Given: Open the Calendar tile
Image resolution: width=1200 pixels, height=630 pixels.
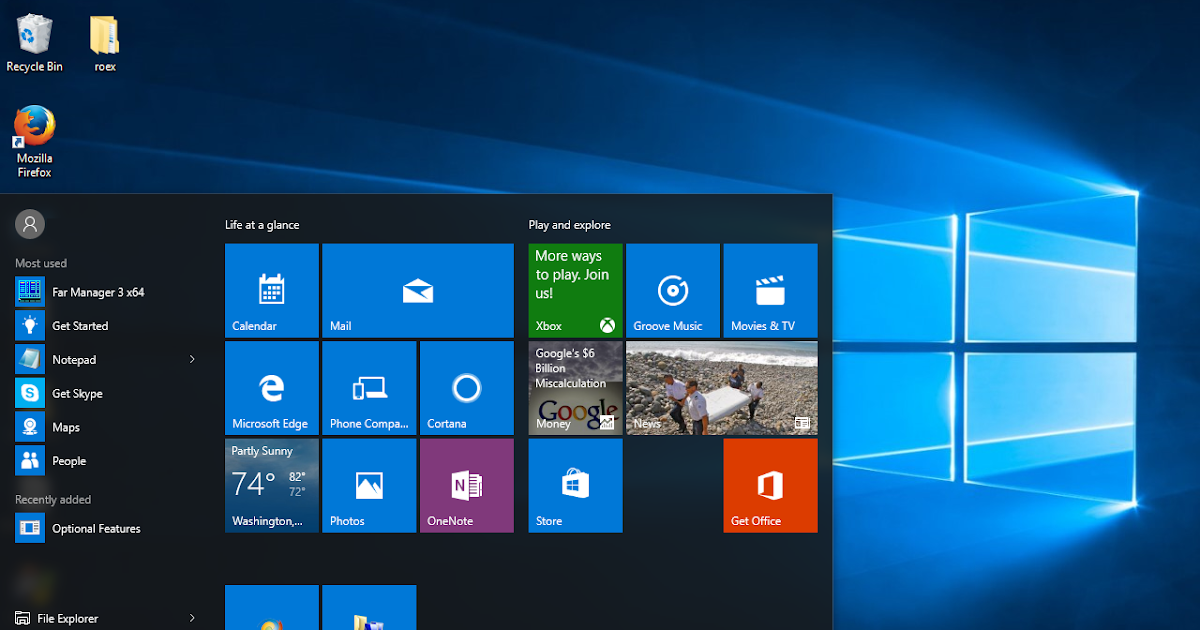Looking at the screenshot, I should click(x=271, y=290).
